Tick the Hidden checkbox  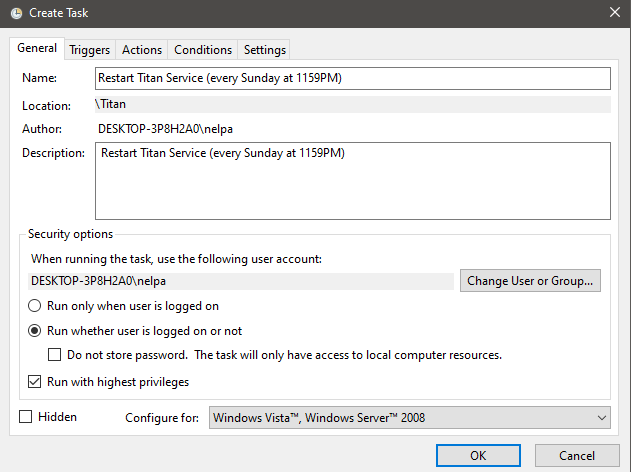26,417
